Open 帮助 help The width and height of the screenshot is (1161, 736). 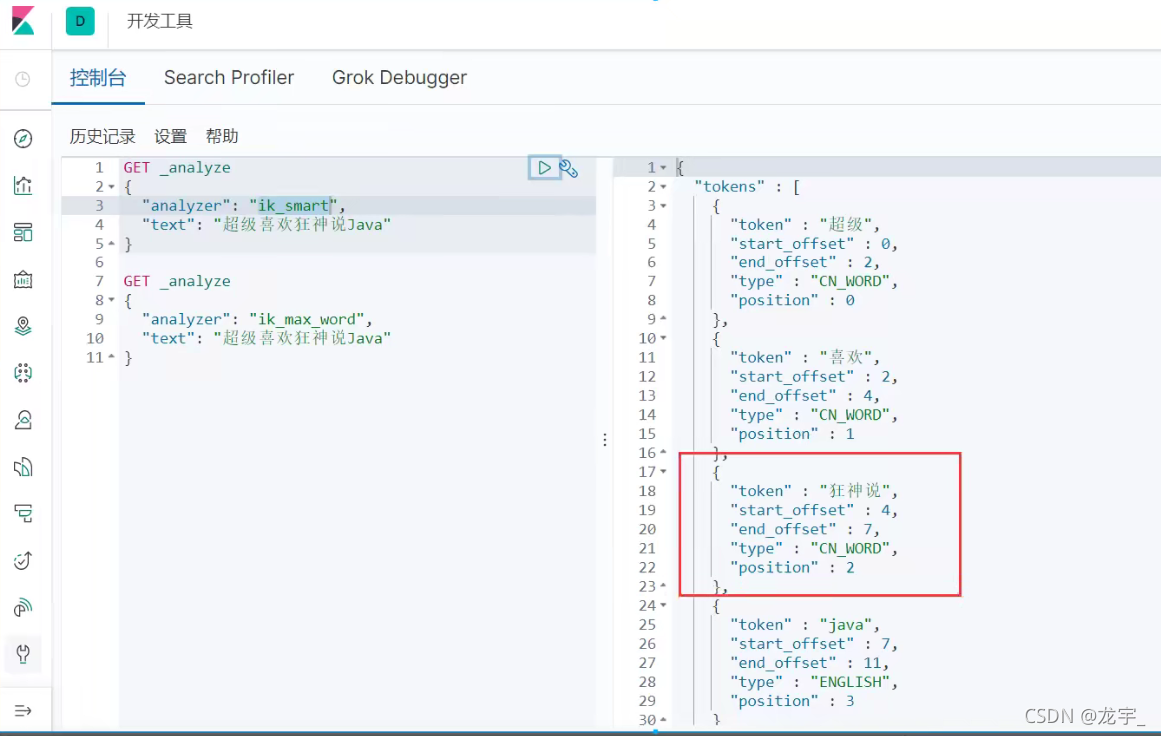coord(221,136)
